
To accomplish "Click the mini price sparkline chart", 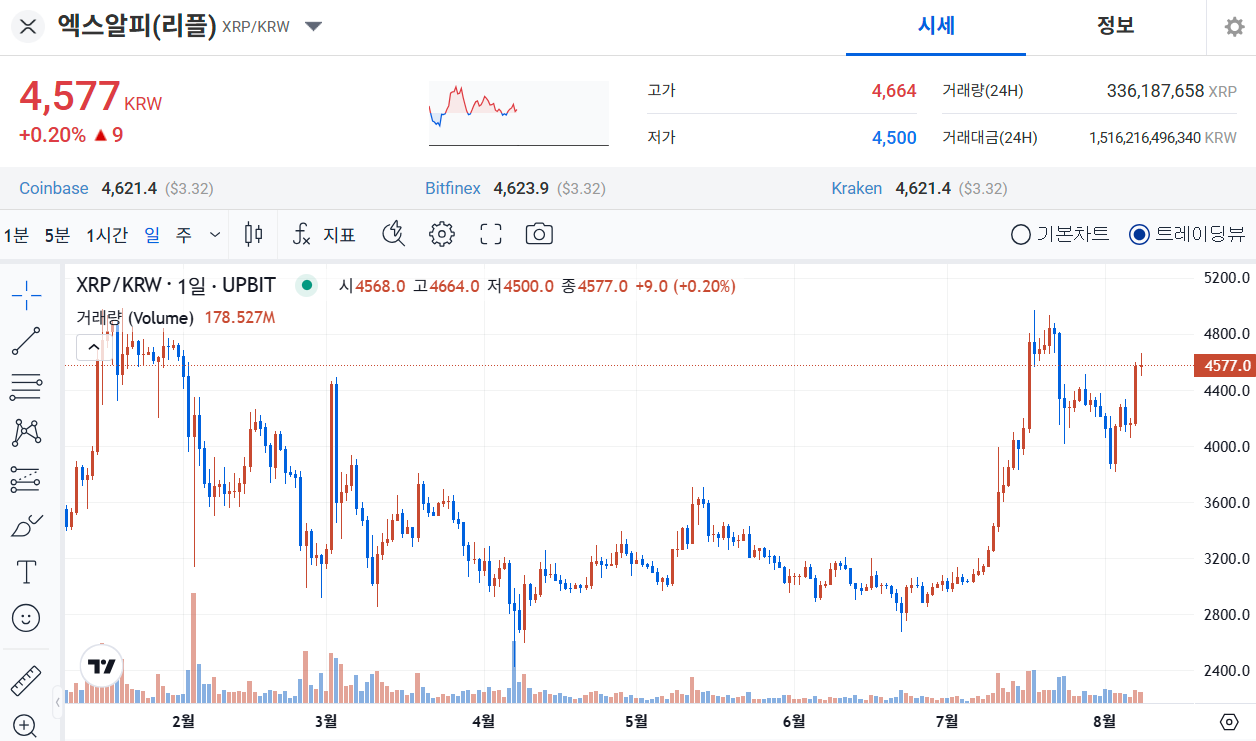I will [518, 113].
